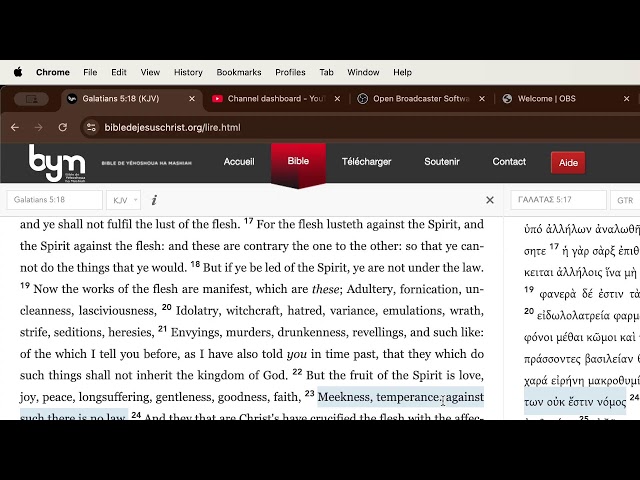
Task: Click the highlighted text 'Meekness, temperance'
Action: click(378, 397)
